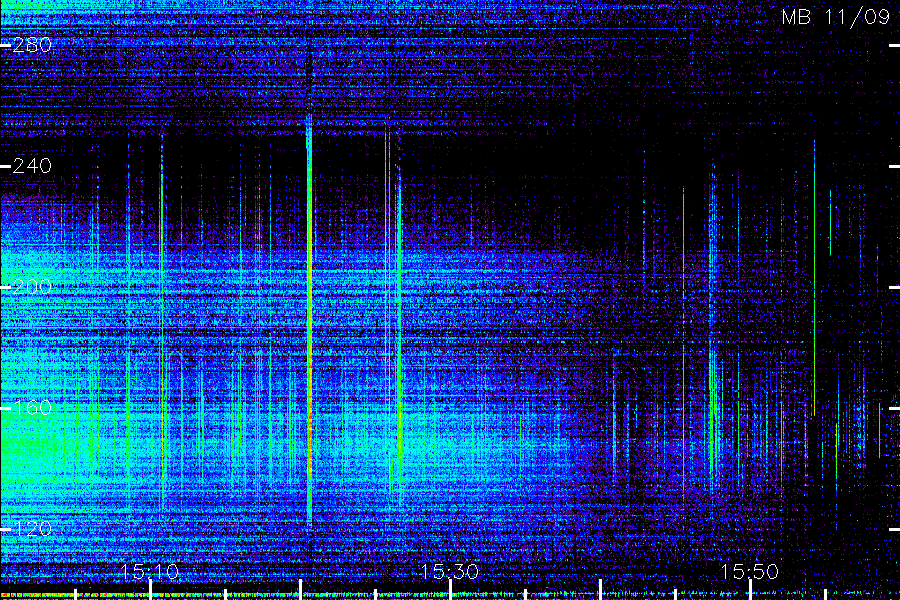Viewport: 900px width, 600px height.
Task: Click the 160 frequency axis label
Action: click(x=32, y=408)
